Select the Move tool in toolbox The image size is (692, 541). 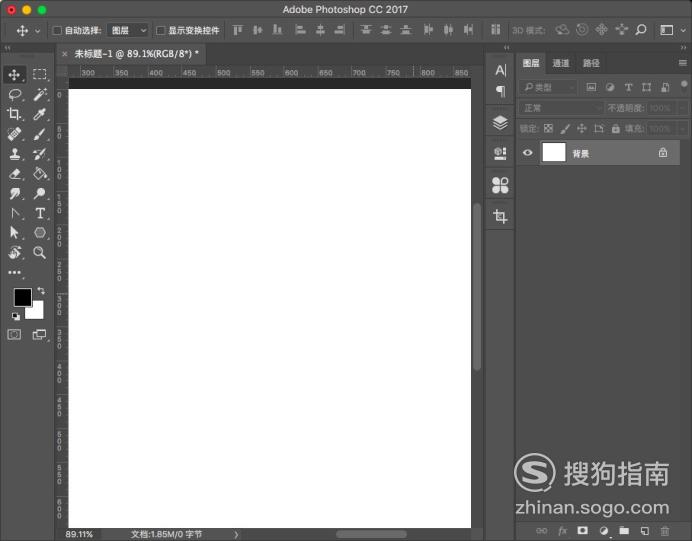pyautogui.click(x=14, y=75)
